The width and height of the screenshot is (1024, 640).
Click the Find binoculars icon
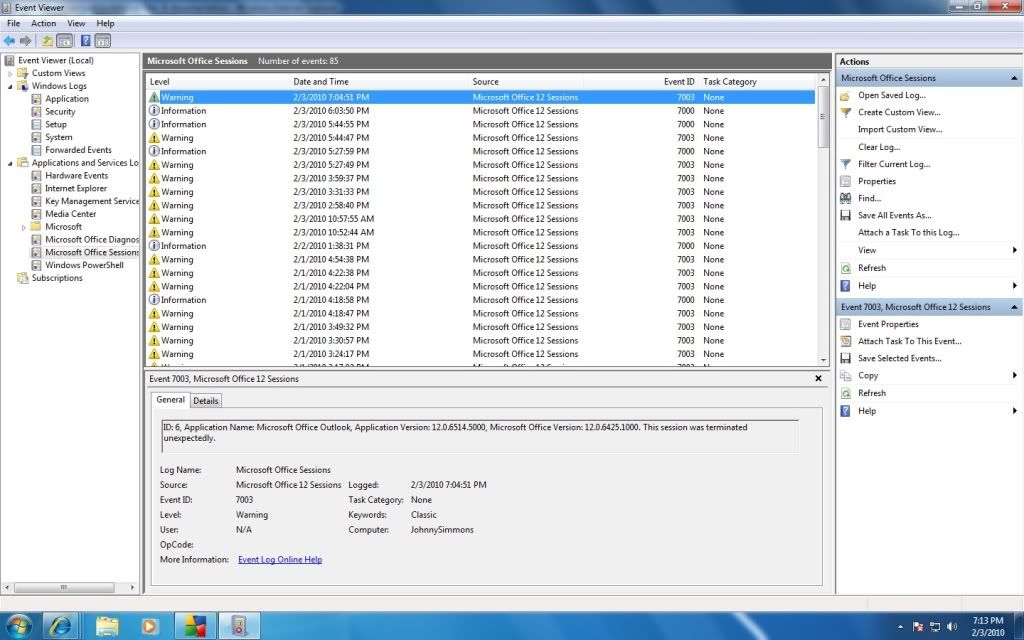point(846,198)
